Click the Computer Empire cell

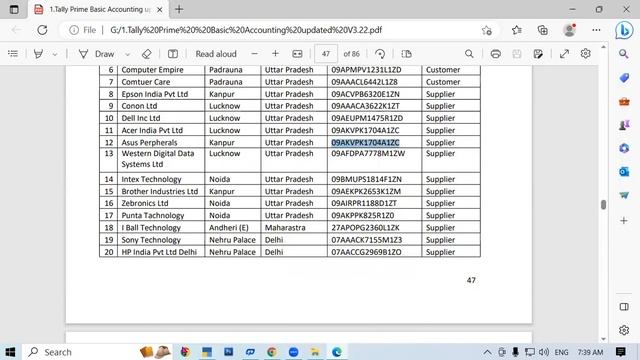(161, 70)
